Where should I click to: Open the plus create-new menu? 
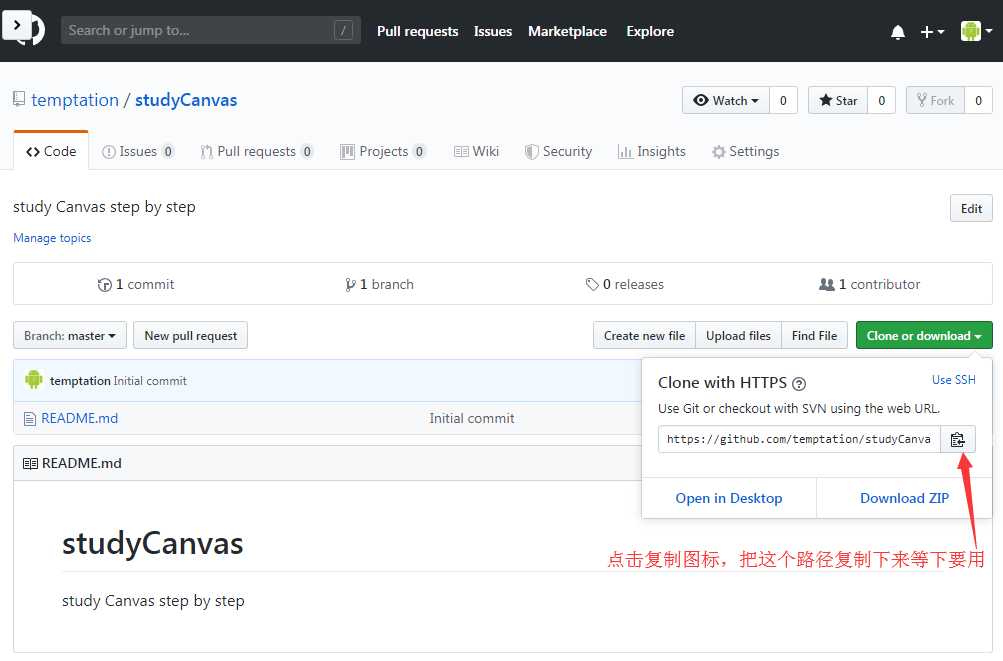pos(932,31)
